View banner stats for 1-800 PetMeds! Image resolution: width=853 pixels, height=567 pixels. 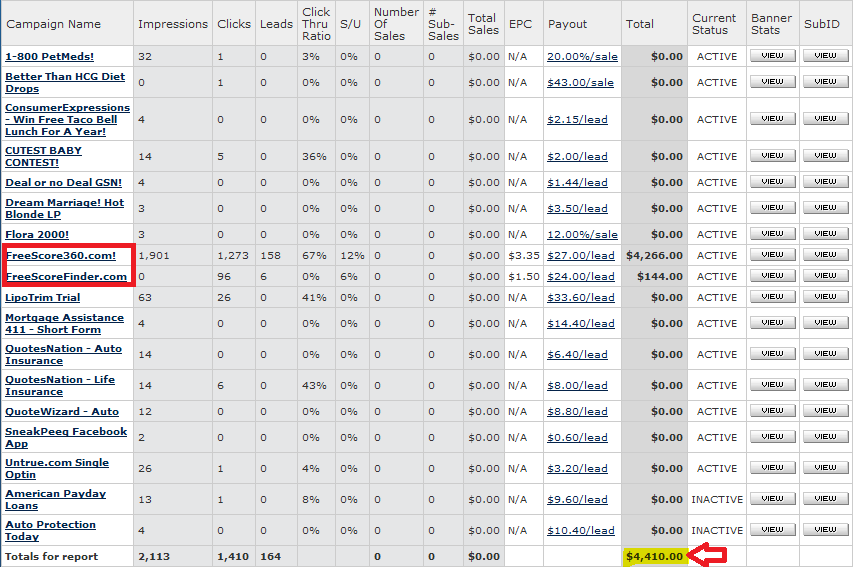pyautogui.click(x=772, y=57)
